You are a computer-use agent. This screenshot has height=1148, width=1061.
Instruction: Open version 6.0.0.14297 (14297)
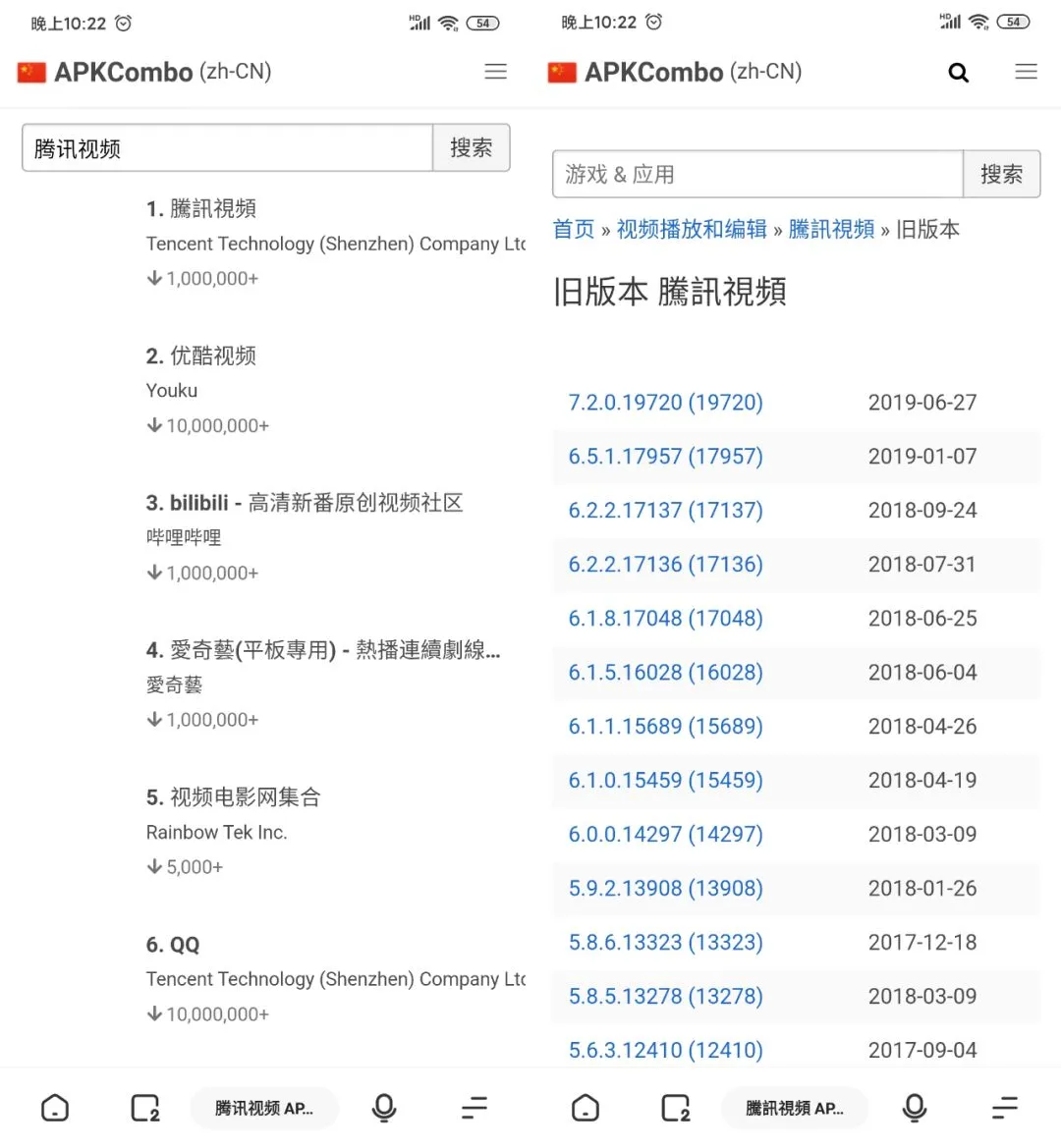click(x=666, y=834)
